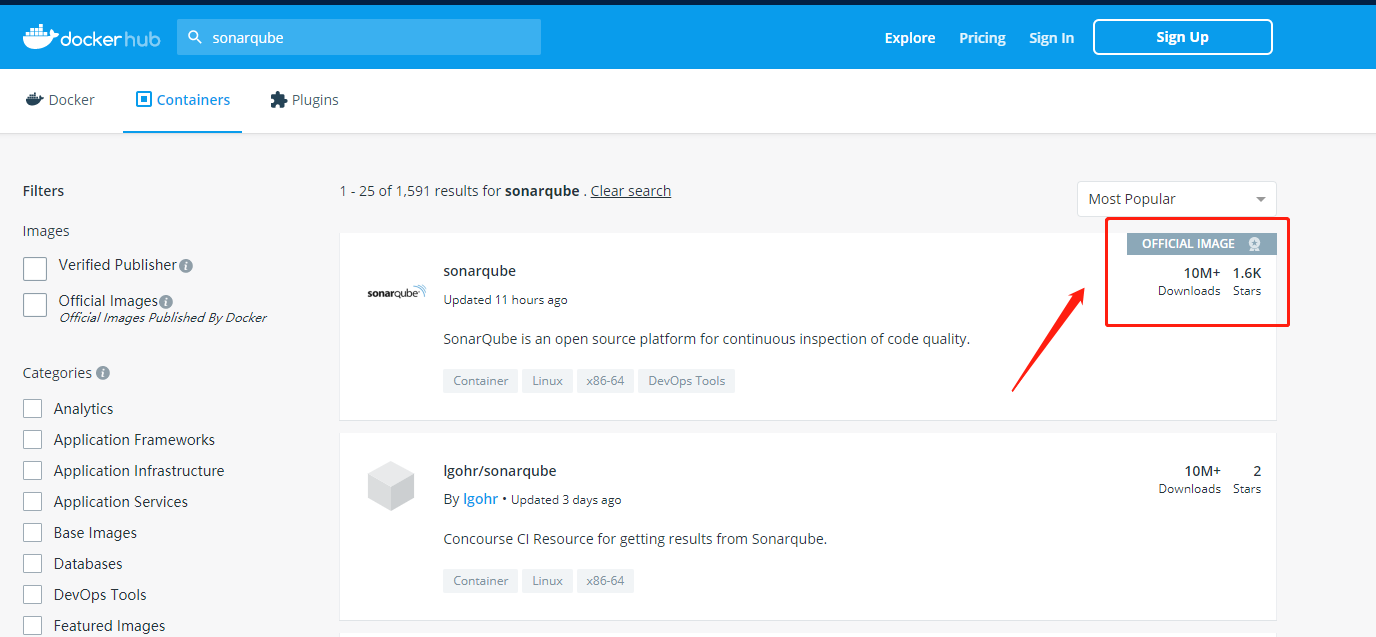Check the DevOps Tools category

pos(33,594)
